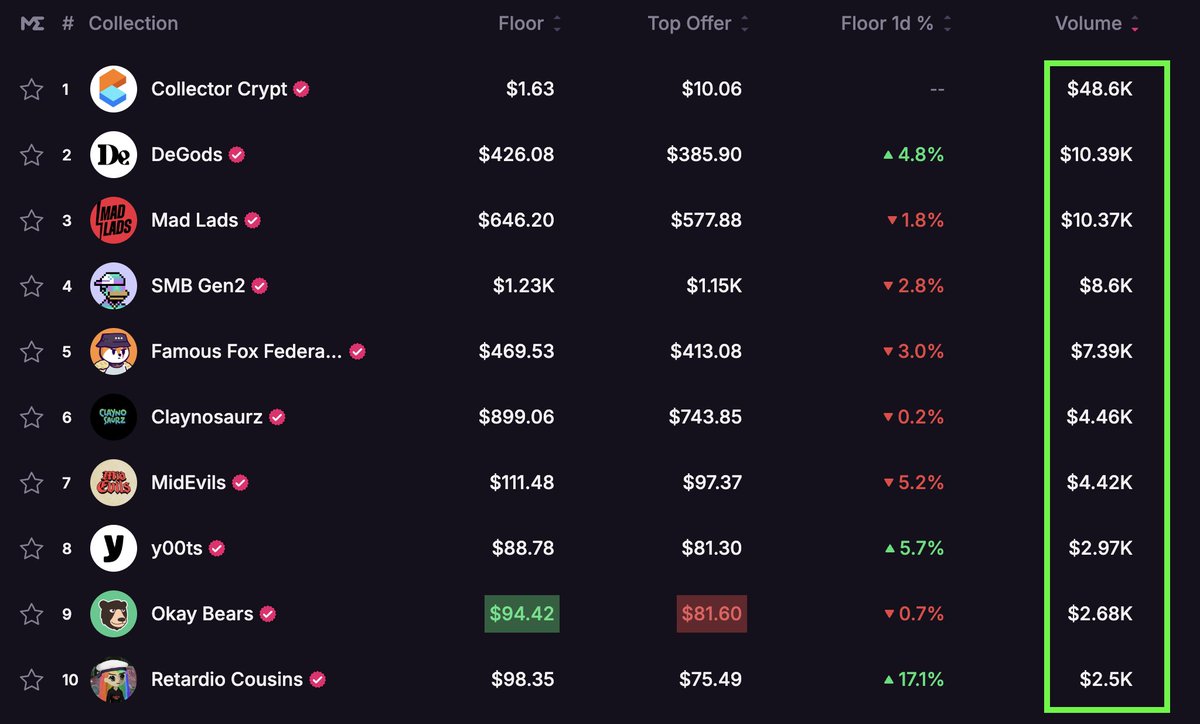Click the red highlighted $81.60 top offer

pyautogui.click(x=710, y=614)
